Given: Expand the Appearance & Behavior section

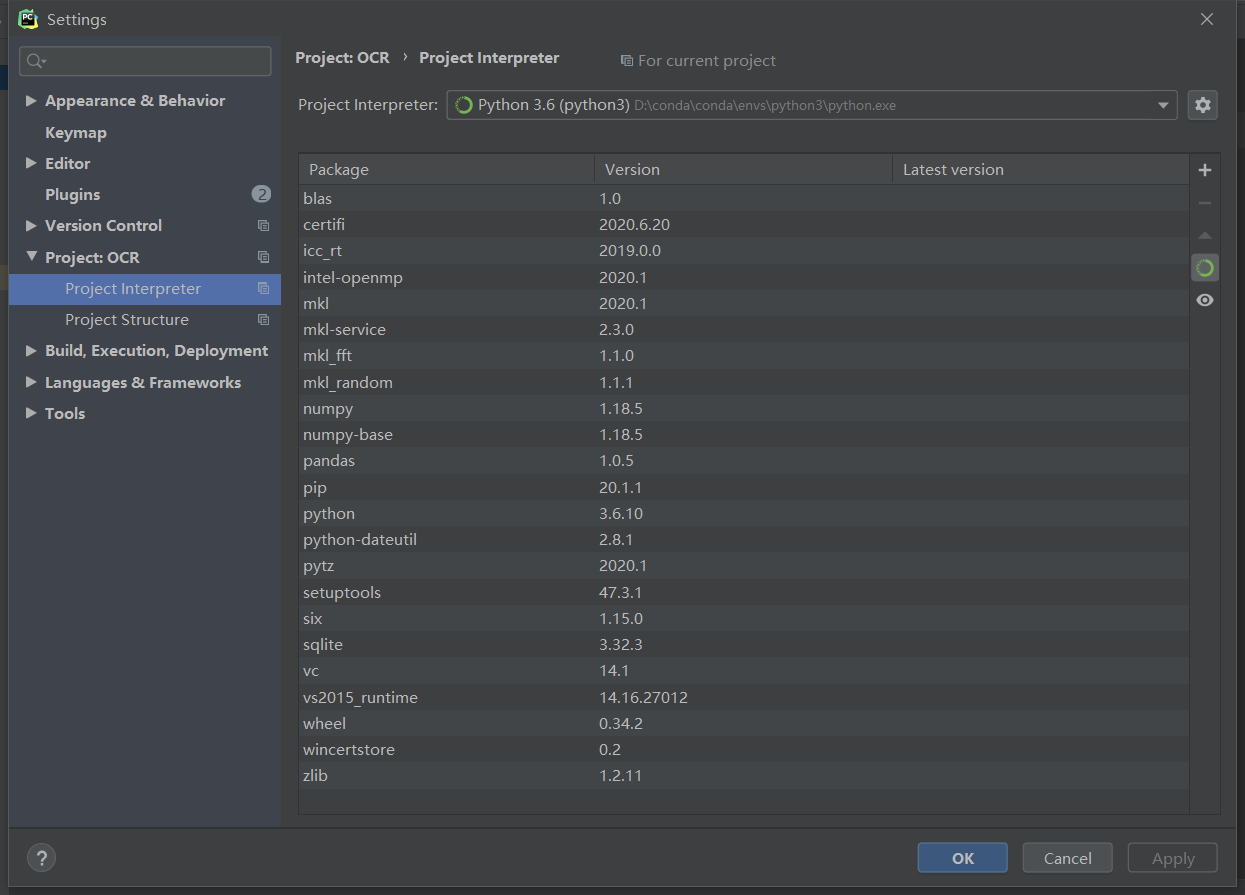Looking at the screenshot, I should point(31,101).
